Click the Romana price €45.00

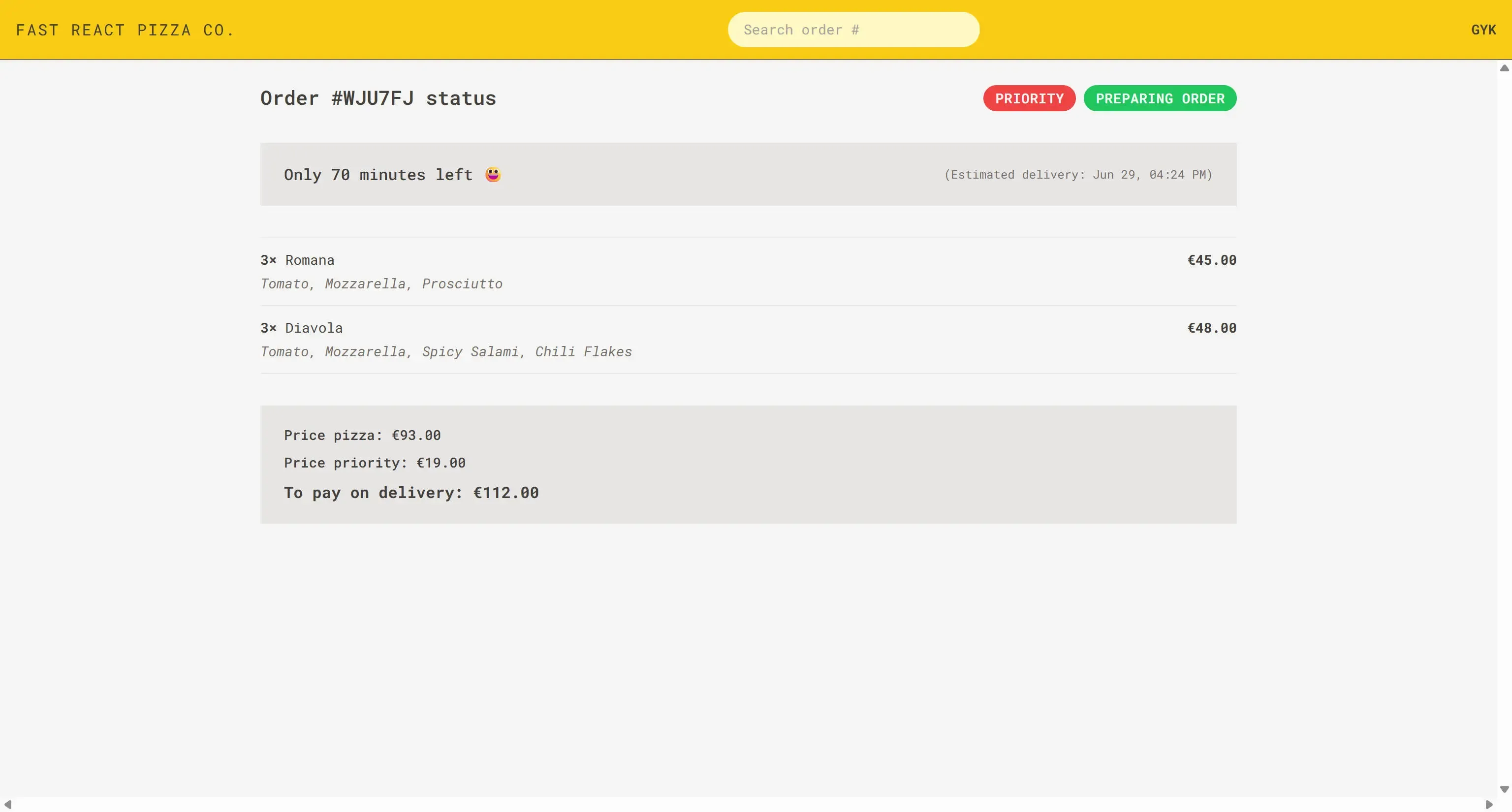pos(1212,260)
